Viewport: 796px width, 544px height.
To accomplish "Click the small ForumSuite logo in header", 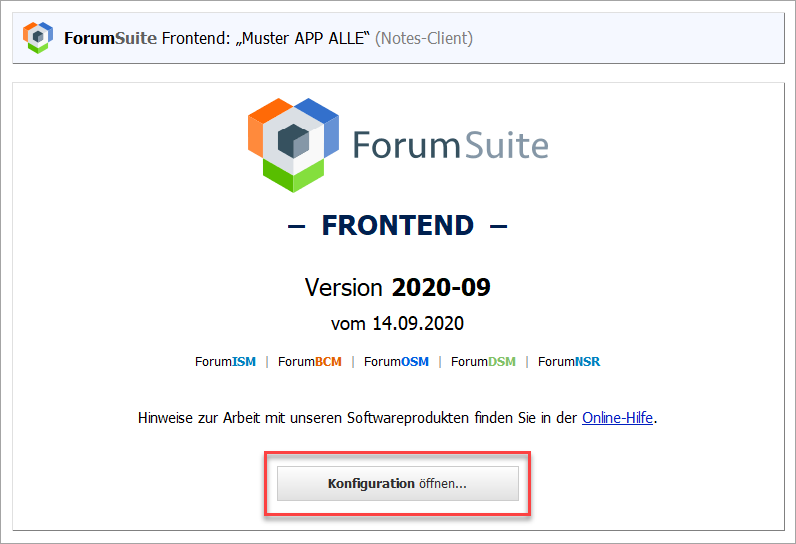I will (x=38, y=38).
